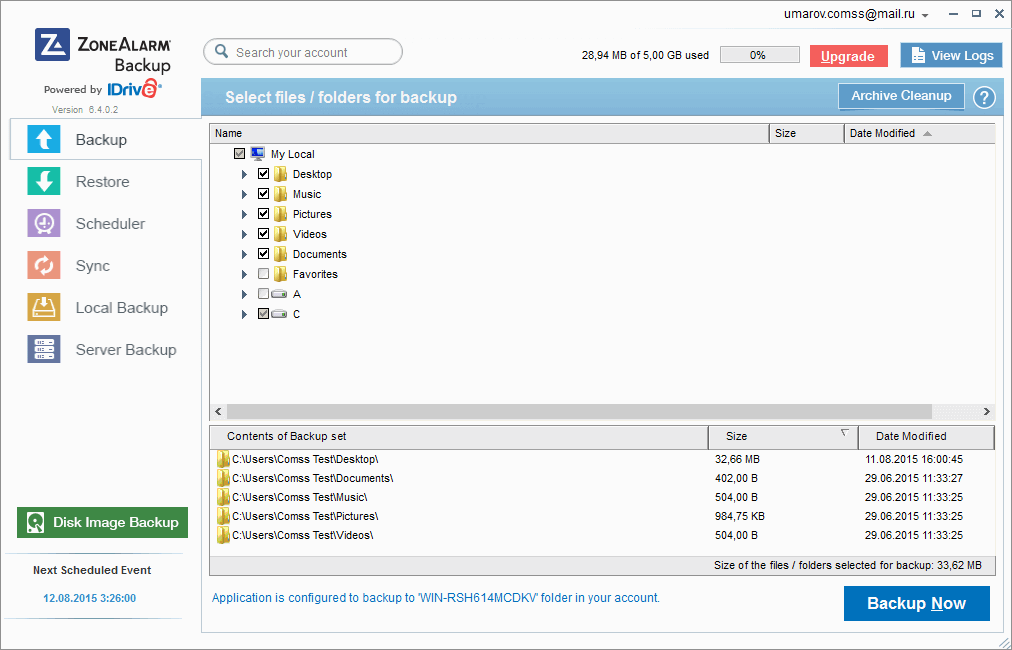Click the folder icon of the Videos backup set row
1012x650 pixels.
click(223, 535)
